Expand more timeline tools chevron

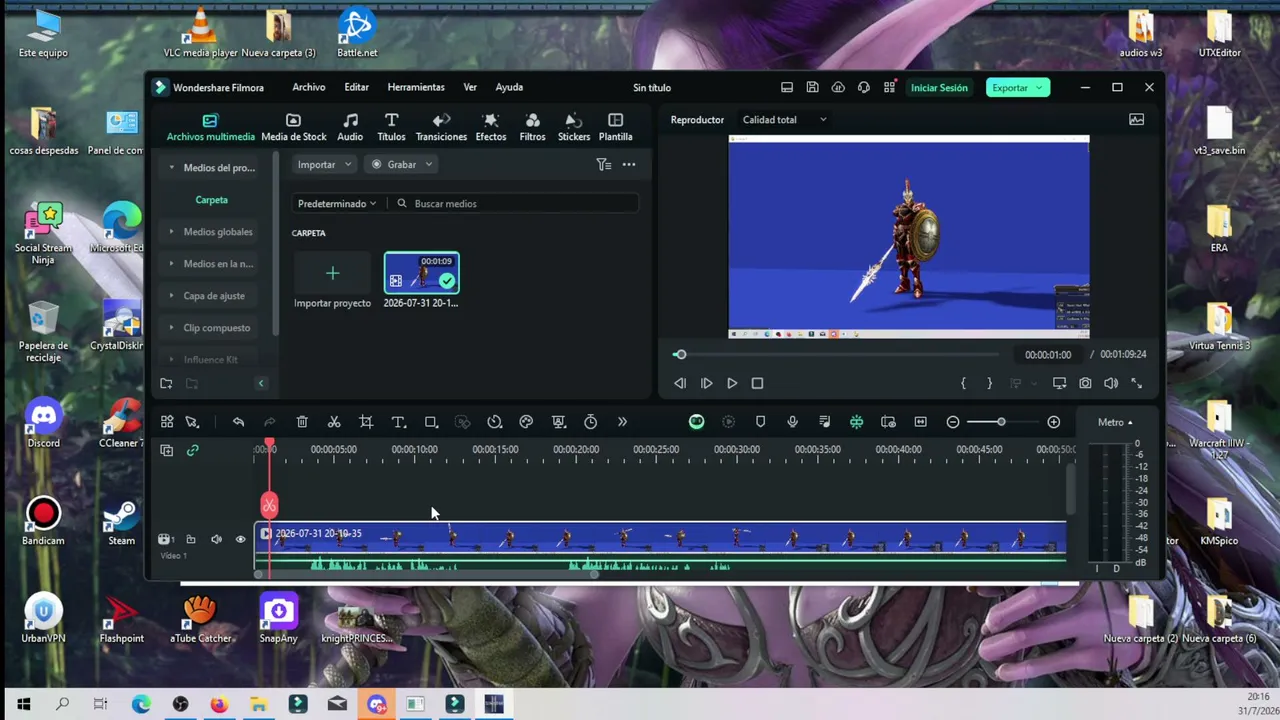tap(622, 422)
